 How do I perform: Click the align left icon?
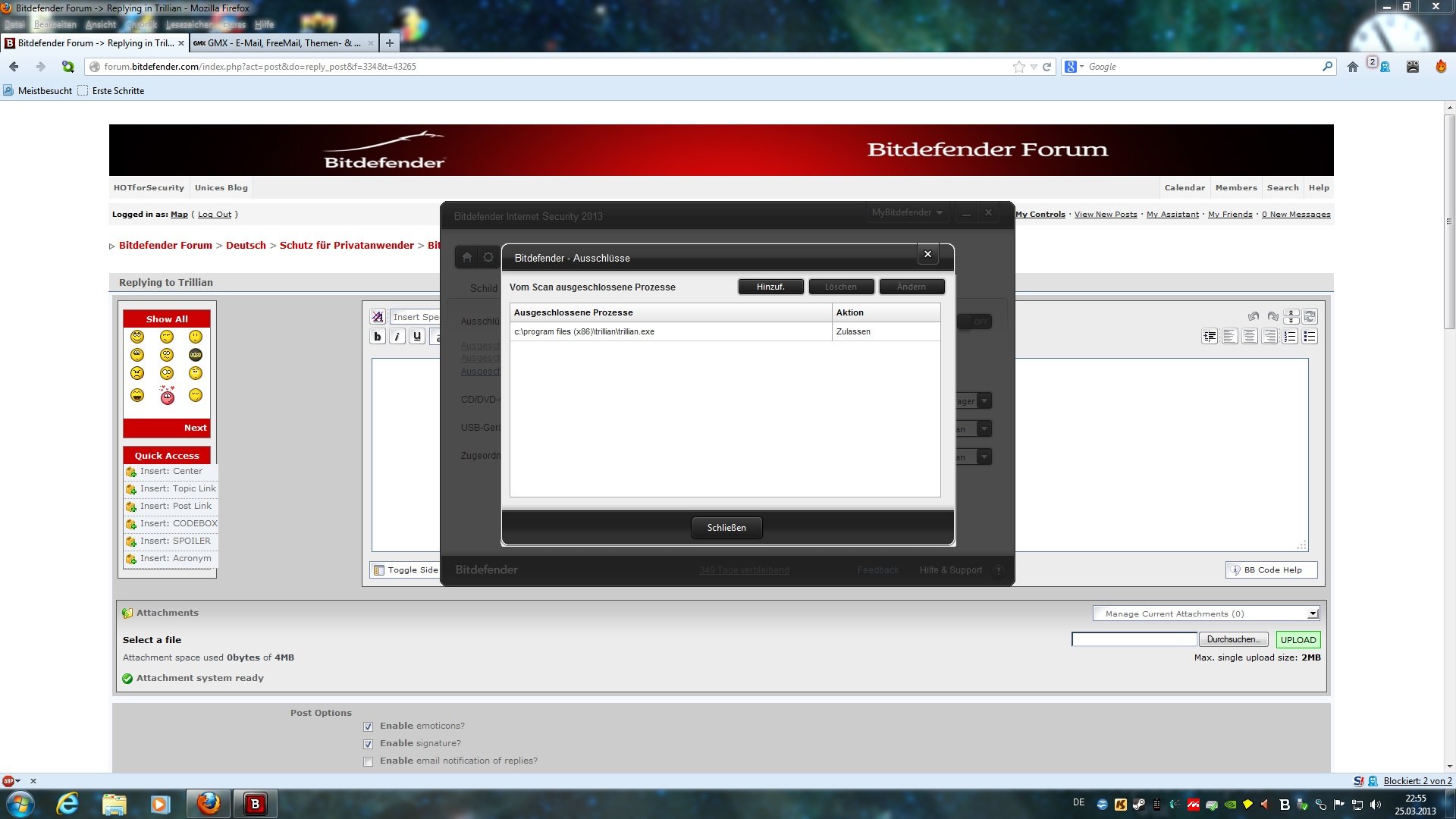pos(1230,337)
